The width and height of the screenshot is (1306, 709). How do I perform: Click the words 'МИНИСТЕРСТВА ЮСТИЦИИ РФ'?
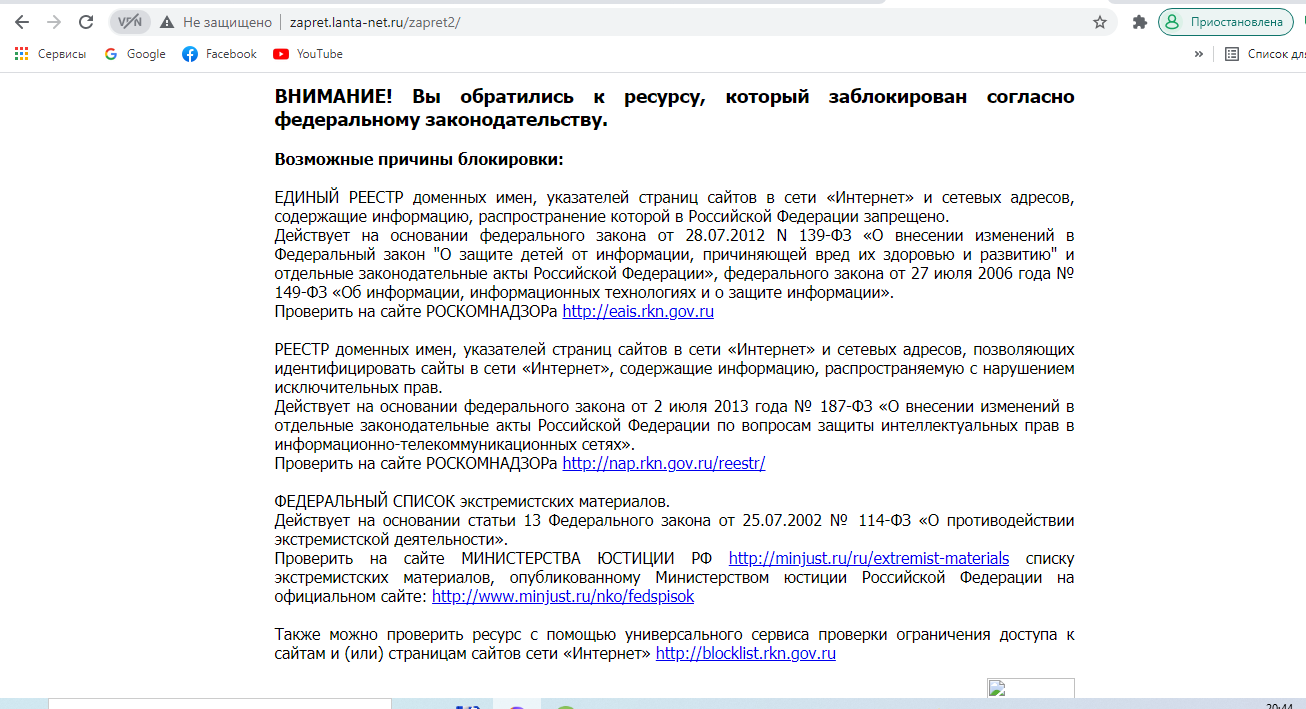[x=587, y=558]
